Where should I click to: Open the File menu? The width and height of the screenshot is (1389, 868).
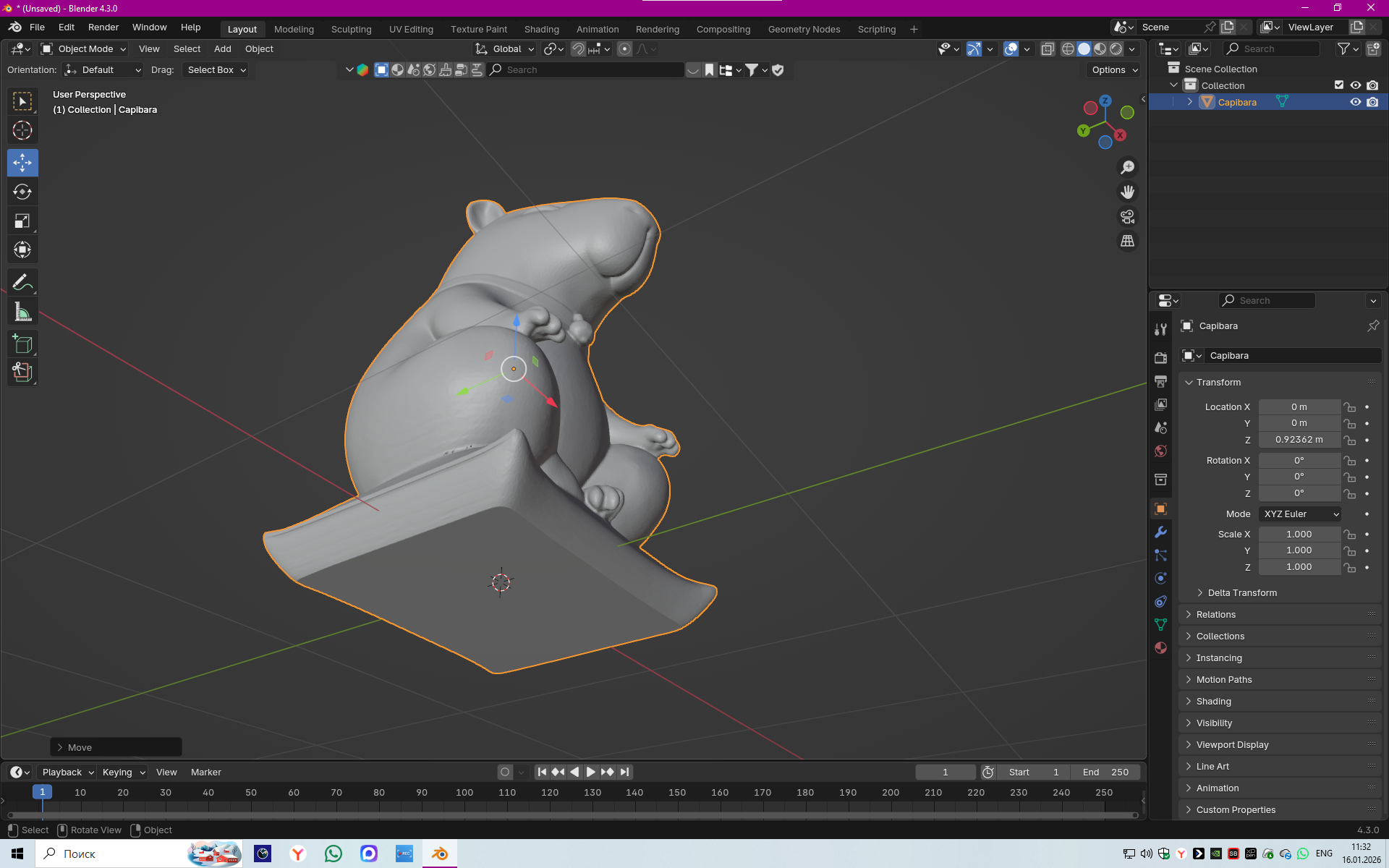point(37,27)
